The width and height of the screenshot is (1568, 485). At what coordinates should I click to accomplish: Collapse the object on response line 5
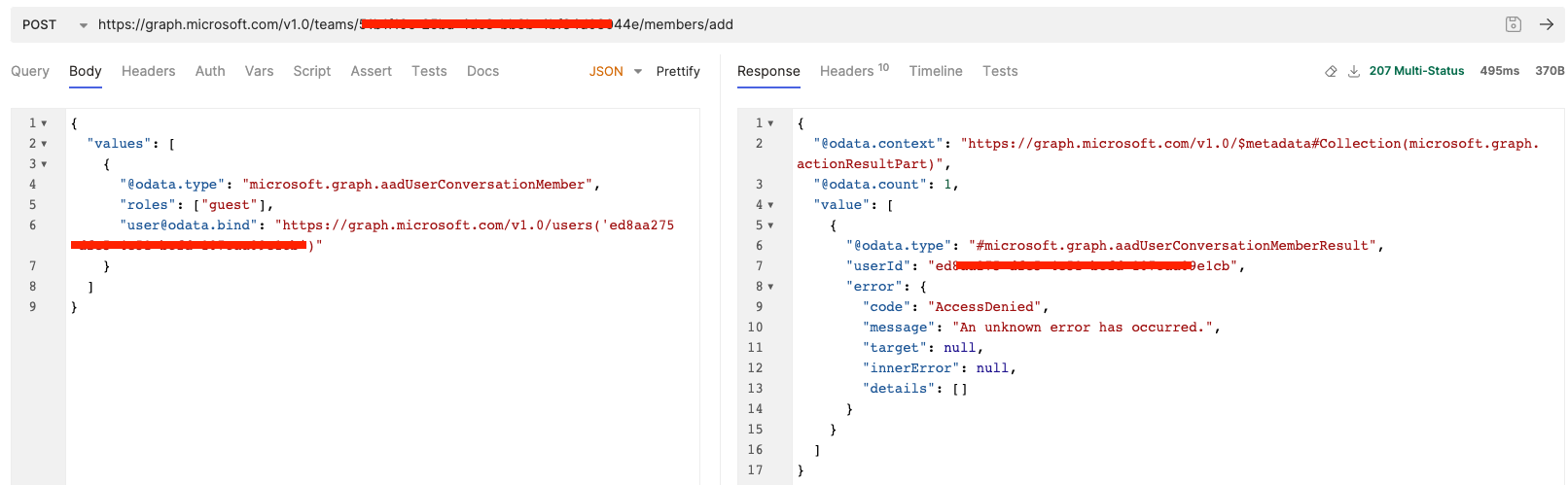coord(770,225)
